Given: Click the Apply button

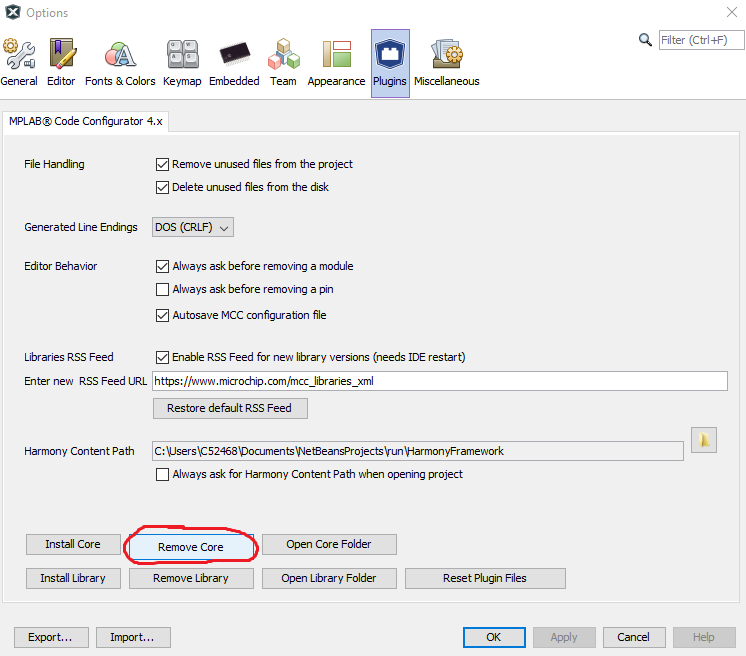Looking at the screenshot, I should pos(564,637).
